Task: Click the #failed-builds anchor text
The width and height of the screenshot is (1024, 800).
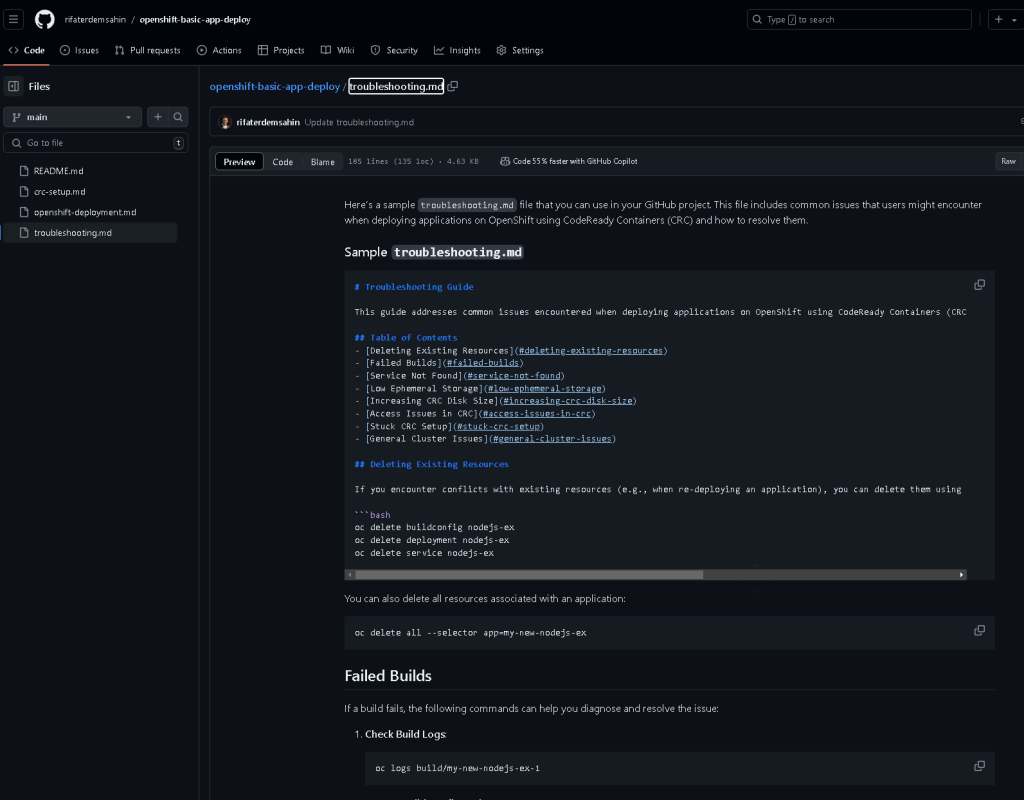Action: 483,363
